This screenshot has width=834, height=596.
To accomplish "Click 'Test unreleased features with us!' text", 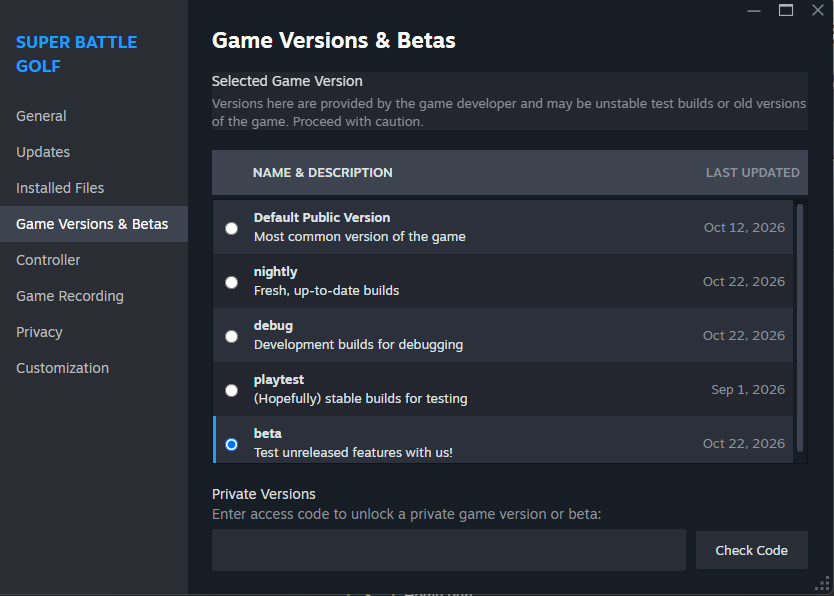I will click(x=353, y=452).
